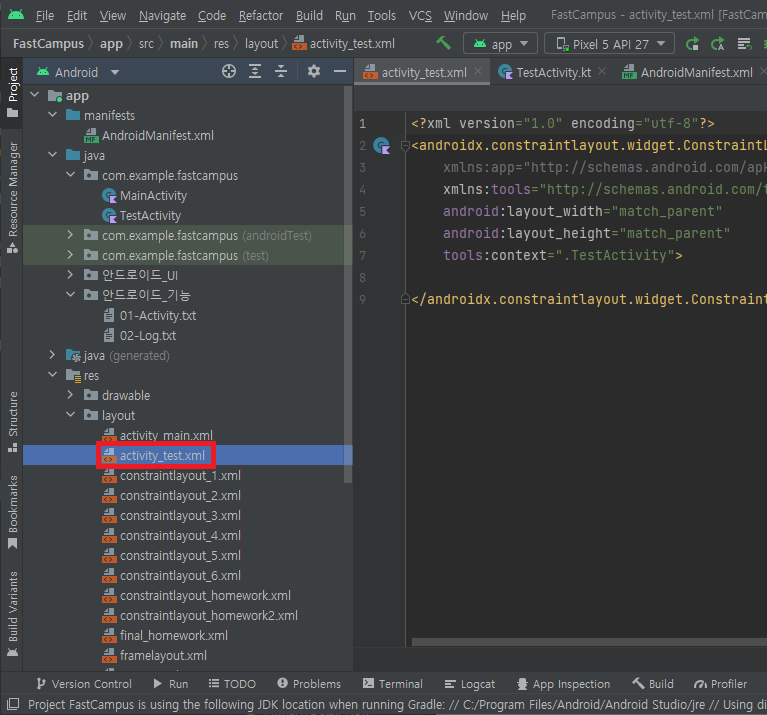This screenshot has width=767, height=715.
Task: Open the Profiler tool window
Action: [721, 684]
